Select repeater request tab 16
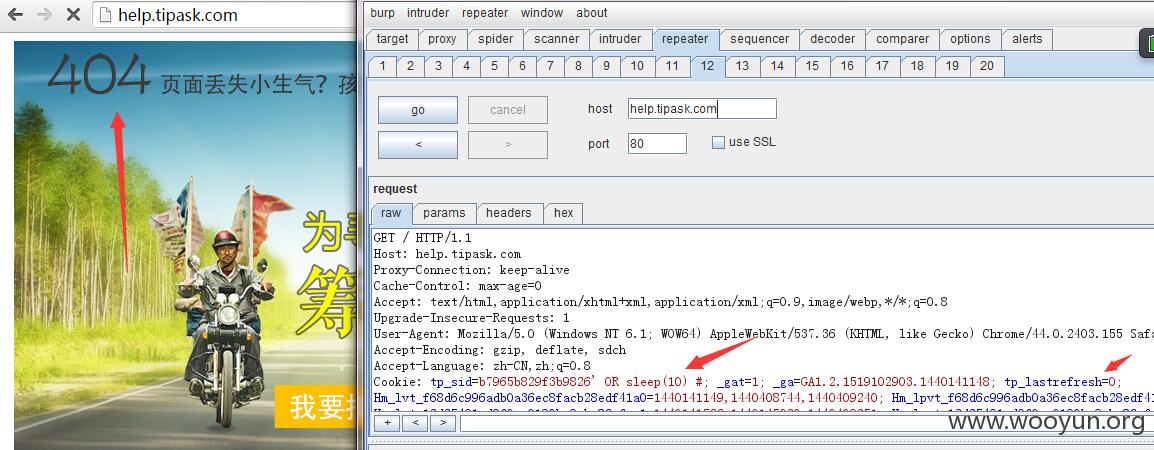The image size is (1154, 450). (847, 66)
